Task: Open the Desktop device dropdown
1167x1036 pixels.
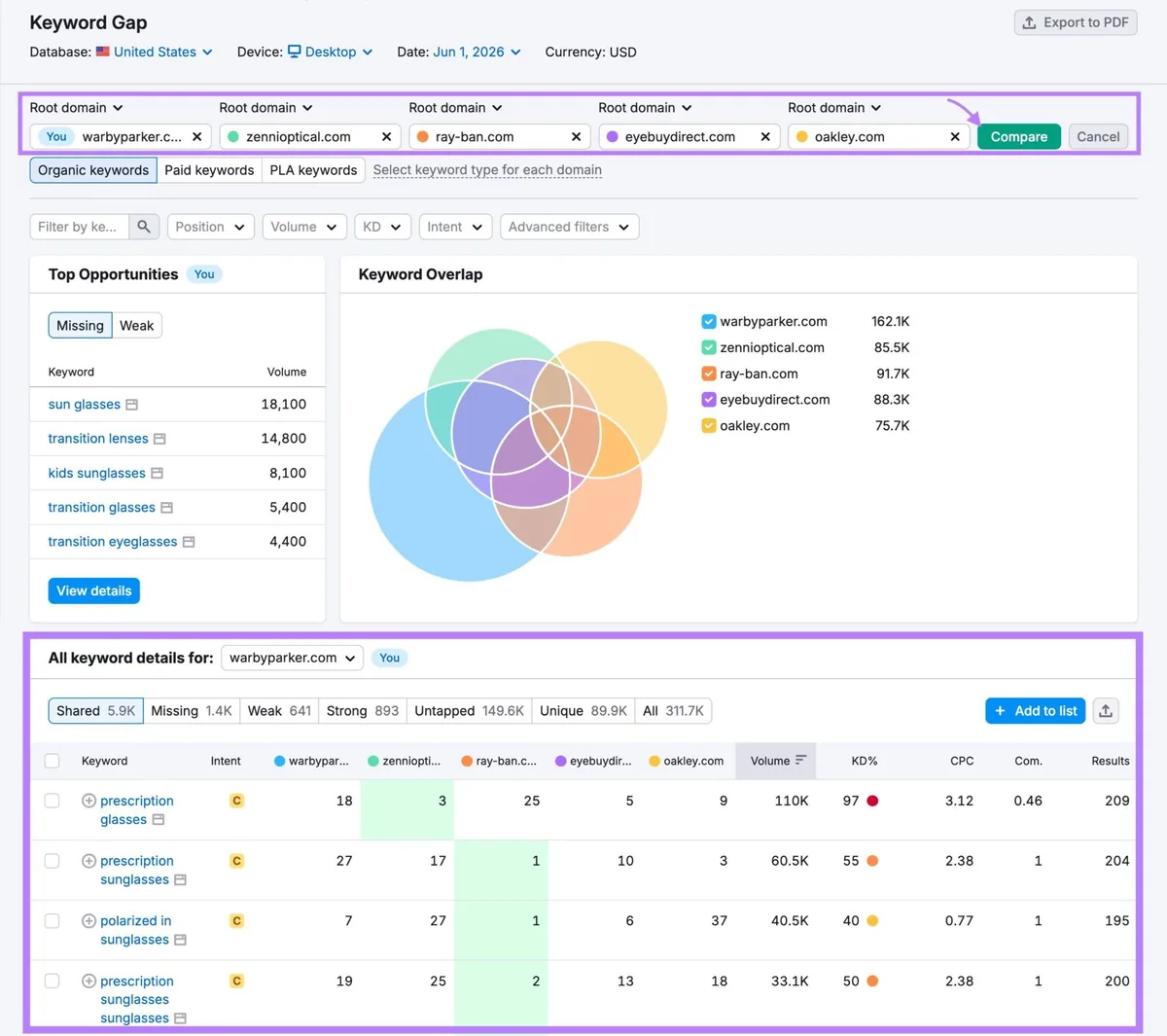Action: point(331,53)
